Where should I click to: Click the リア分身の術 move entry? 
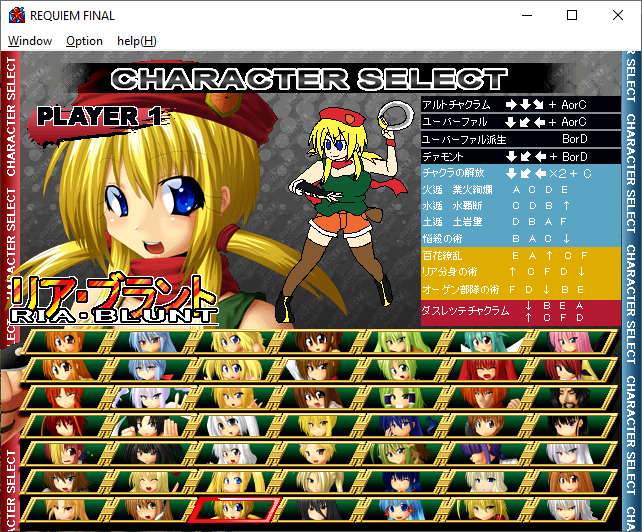(521, 272)
